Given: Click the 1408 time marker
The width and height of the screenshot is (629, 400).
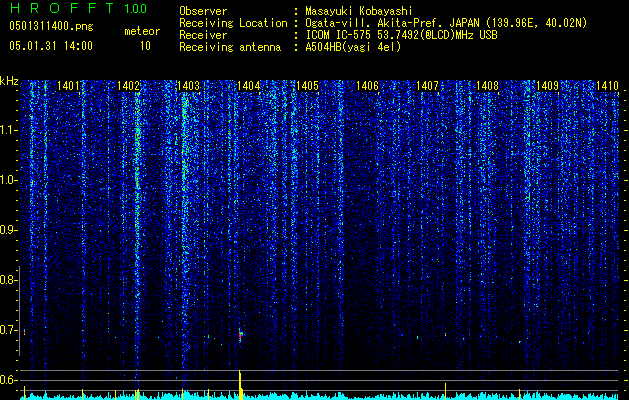Looking at the screenshot, I should pyautogui.click(x=487, y=85).
